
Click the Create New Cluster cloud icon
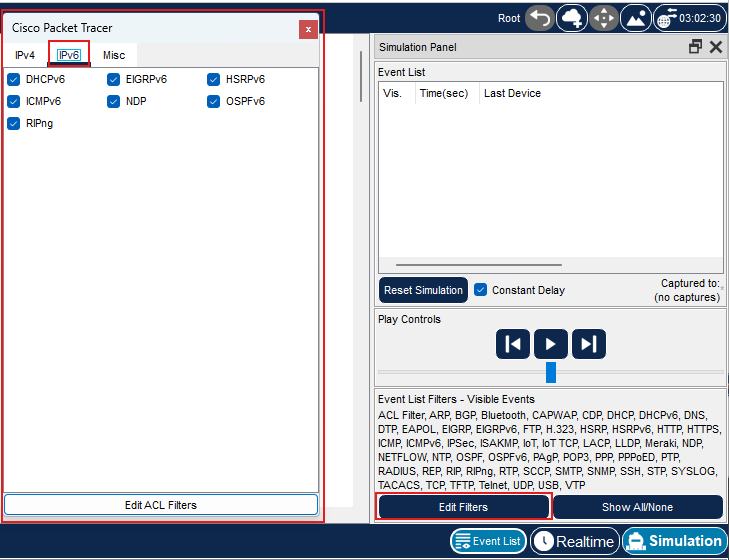pyautogui.click(x=571, y=19)
